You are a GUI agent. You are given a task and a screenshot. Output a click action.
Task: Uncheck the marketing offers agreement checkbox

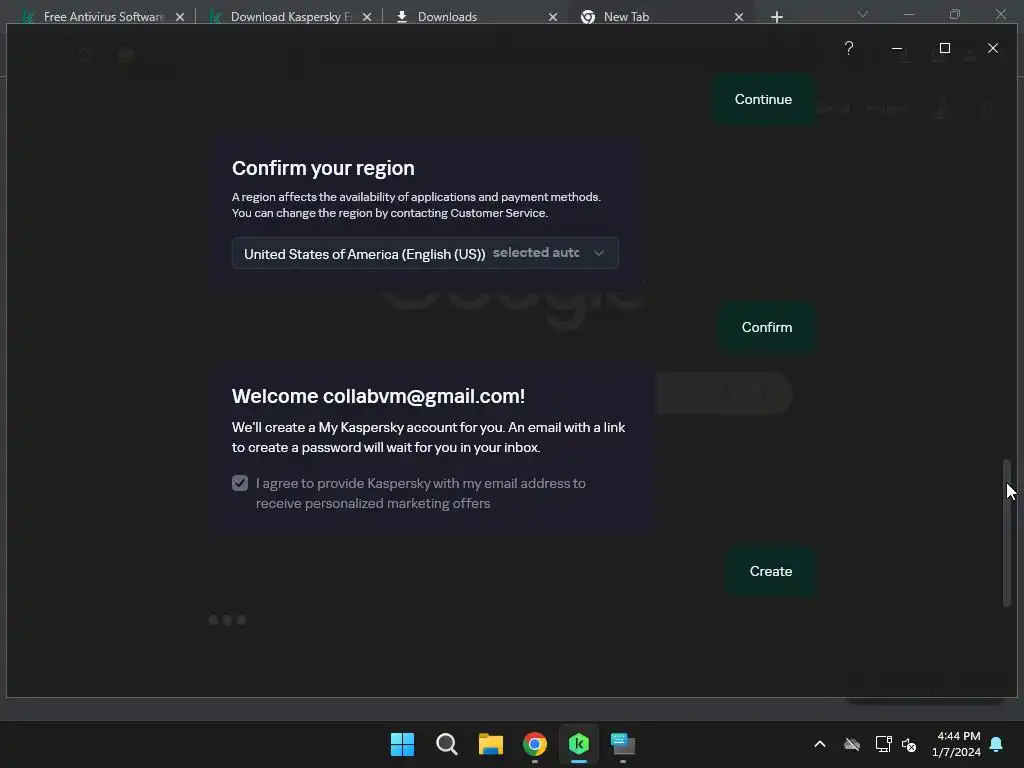pyautogui.click(x=240, y=483)
